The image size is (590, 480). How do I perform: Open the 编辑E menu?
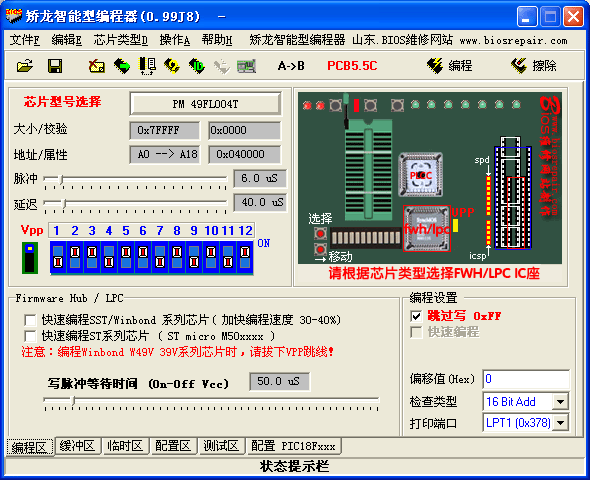(67, 40)
